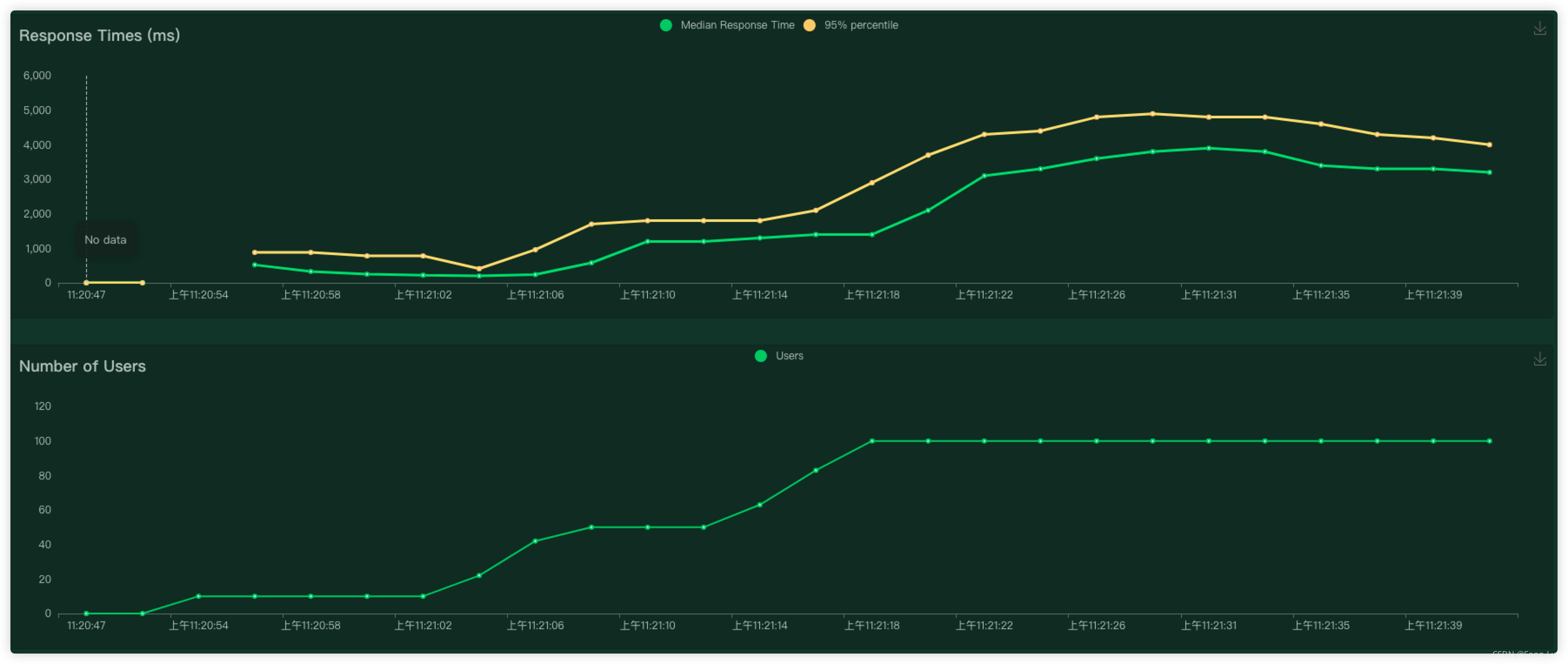Click the 上午11:21:10 x-axis label in Response Times
1568x664 pixels.
(647, 295)
